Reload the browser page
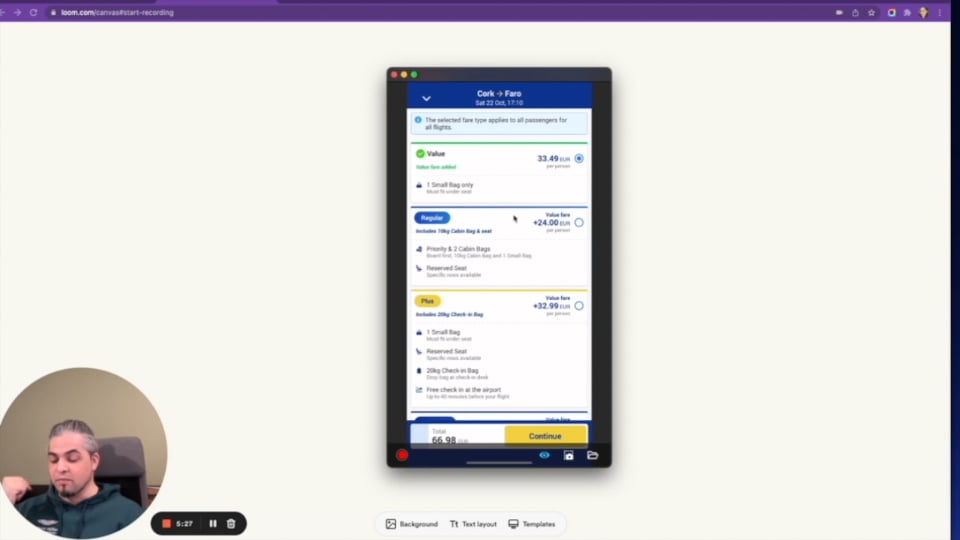The image size is (960, 540). (34, 12)
